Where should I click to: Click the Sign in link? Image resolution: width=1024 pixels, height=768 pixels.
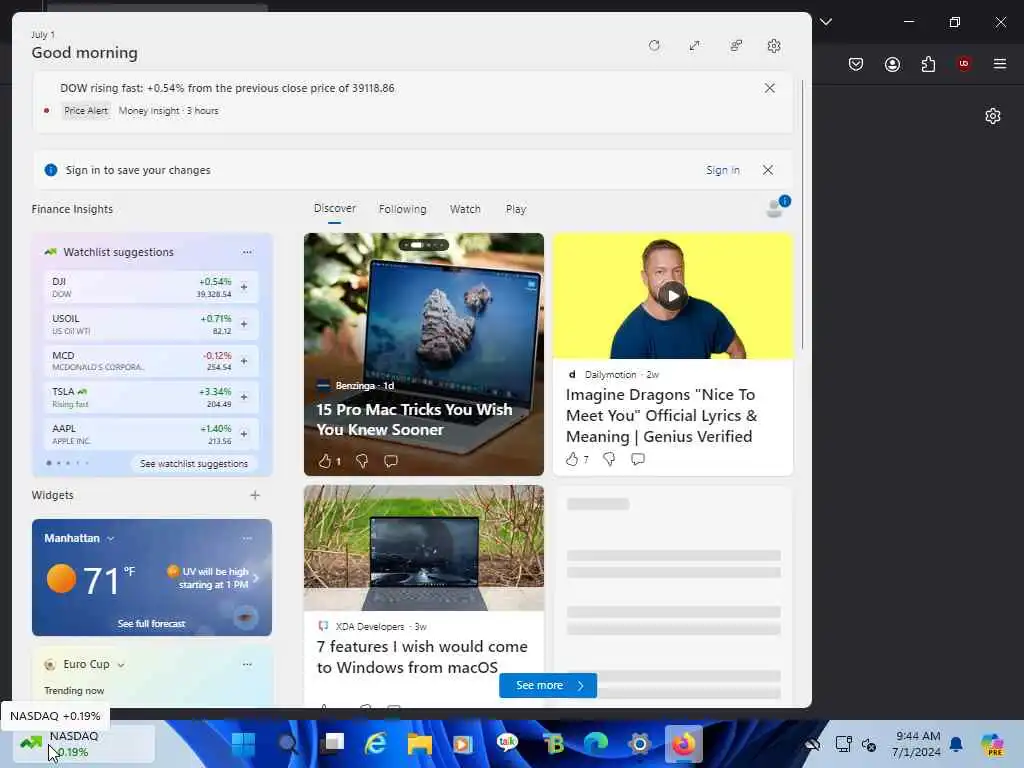click(722, 170)
